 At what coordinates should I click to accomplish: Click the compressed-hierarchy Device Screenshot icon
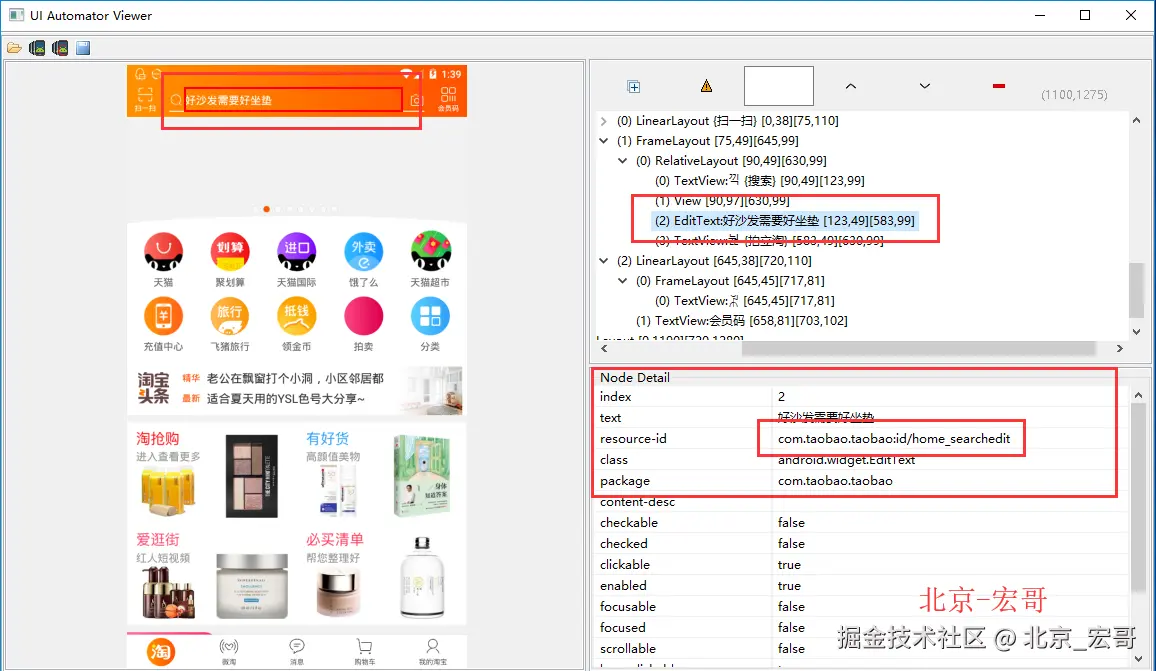(60, 49)
